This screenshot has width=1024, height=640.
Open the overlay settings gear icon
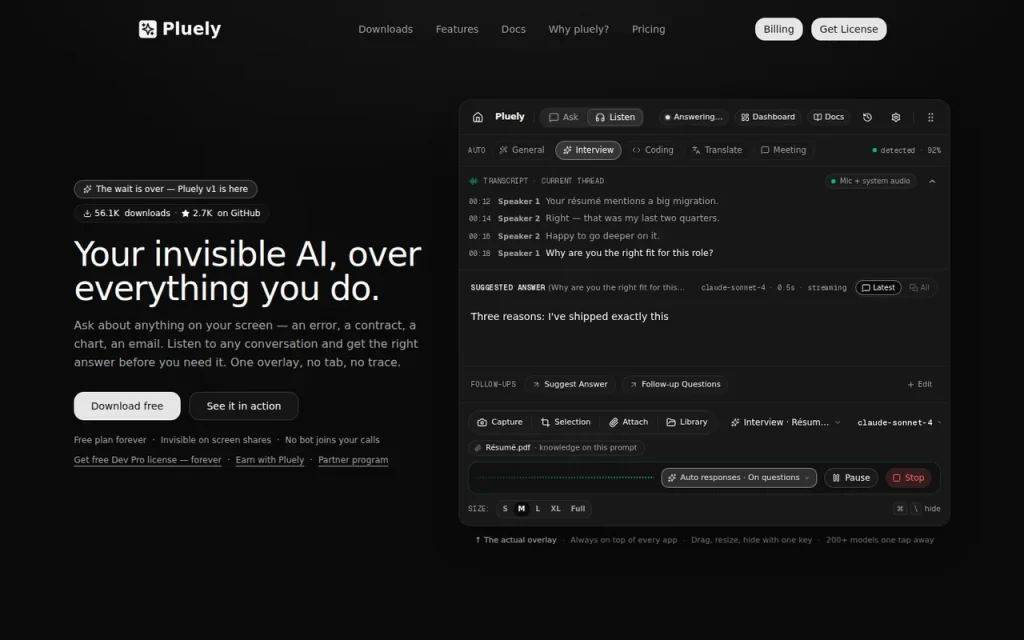click(x=896, y=117)
